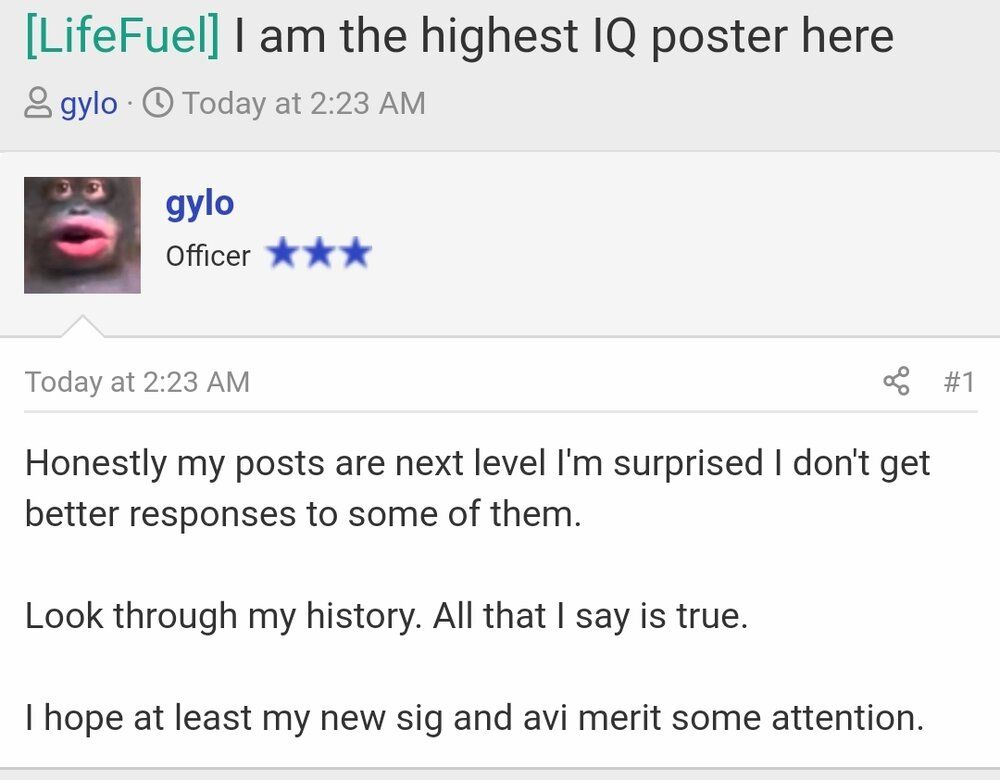Share the post using the share icon
This screenshot has height=780, width=1000.
point(896,381)
